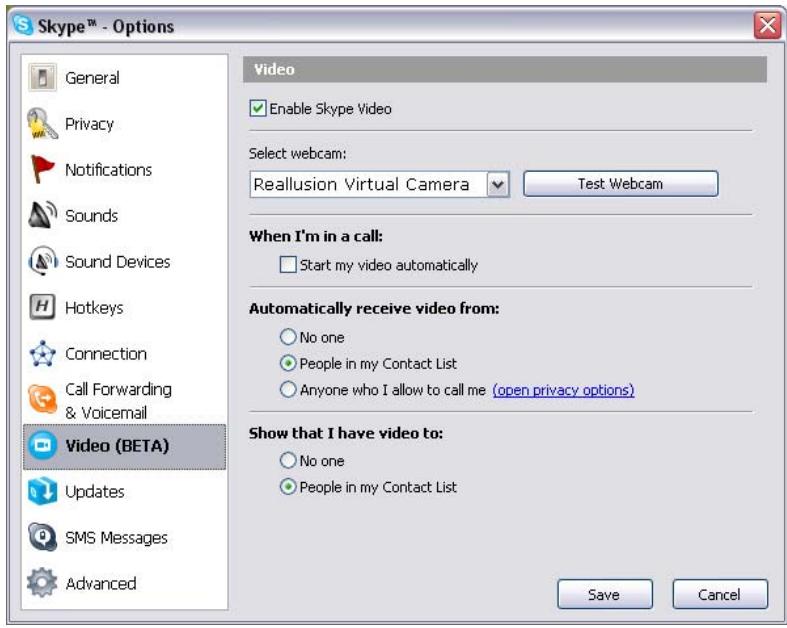Click the red flag Notifications icon
Viewport: 787px width, 628px height.
click(42, 169)
